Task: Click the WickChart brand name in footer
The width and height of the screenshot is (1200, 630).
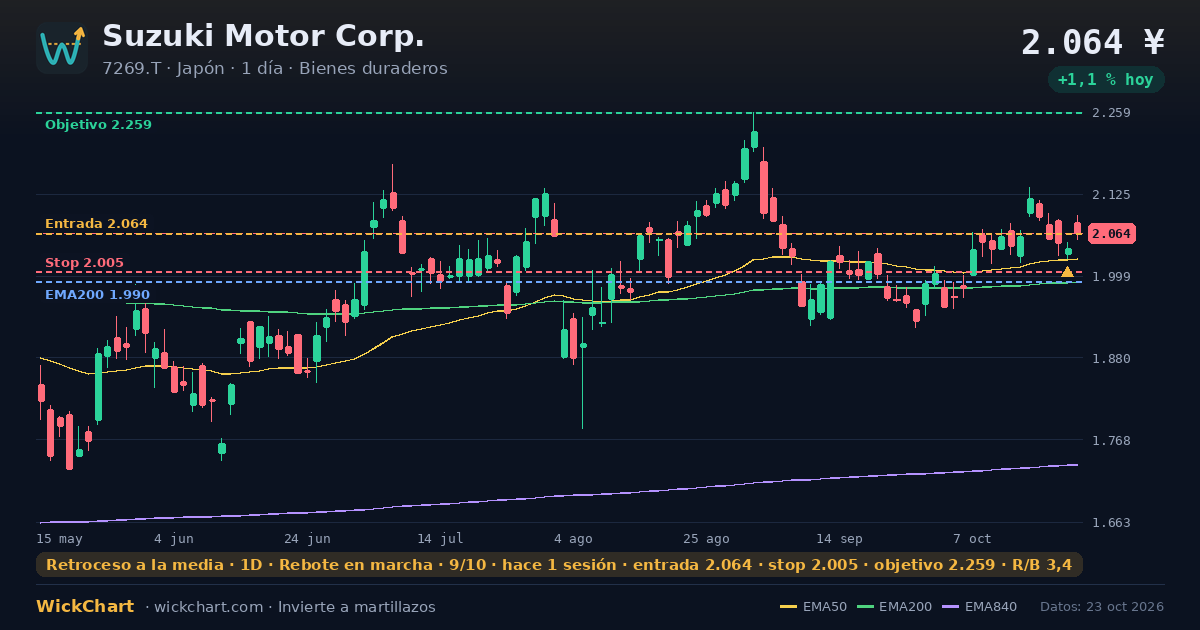Action: [85, 607]
